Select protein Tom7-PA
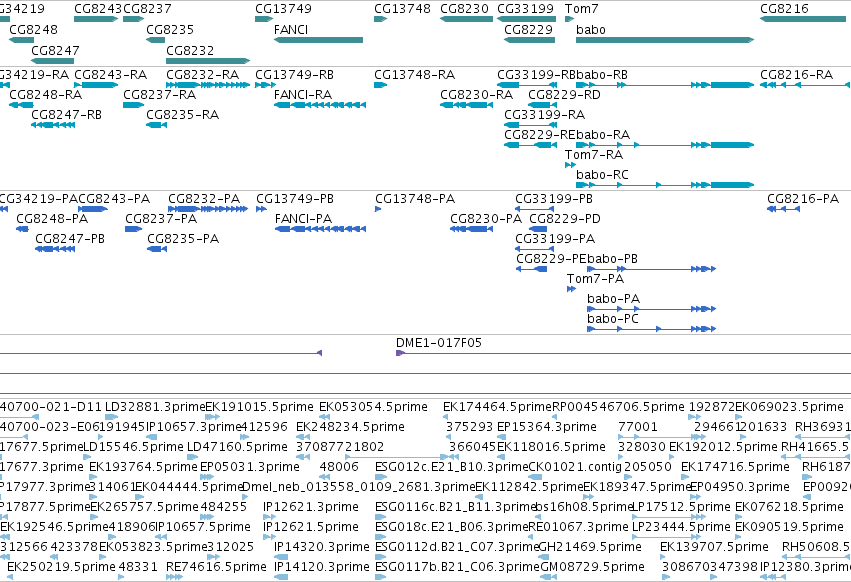The width and height of the screenshot is (851, 582). pyautogui.click(x=595, y=279)
